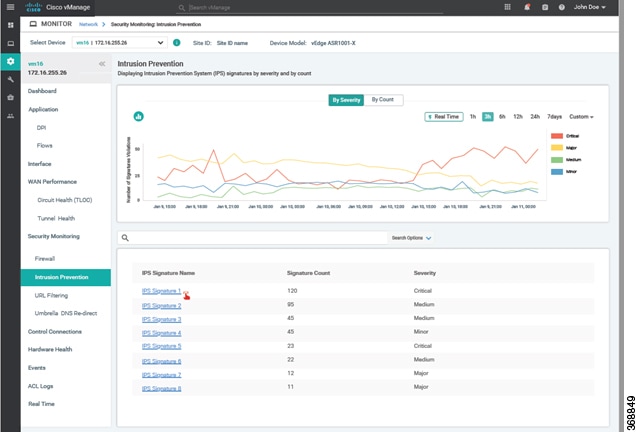Open the Configuration gear icon in the sidebar

tap(11, 61)
